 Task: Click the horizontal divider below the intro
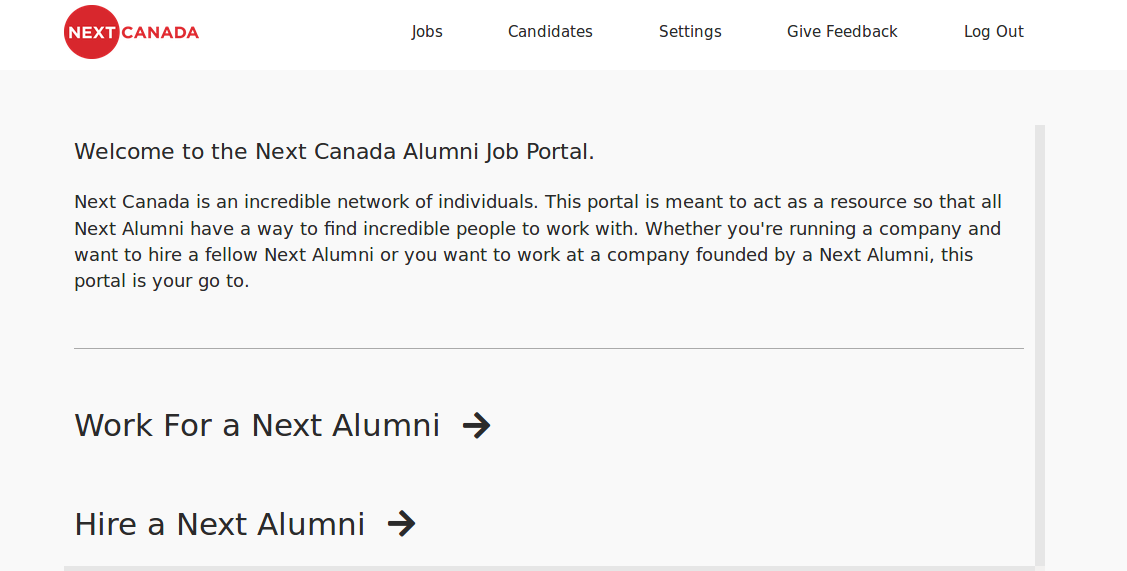tap(548, 348)
